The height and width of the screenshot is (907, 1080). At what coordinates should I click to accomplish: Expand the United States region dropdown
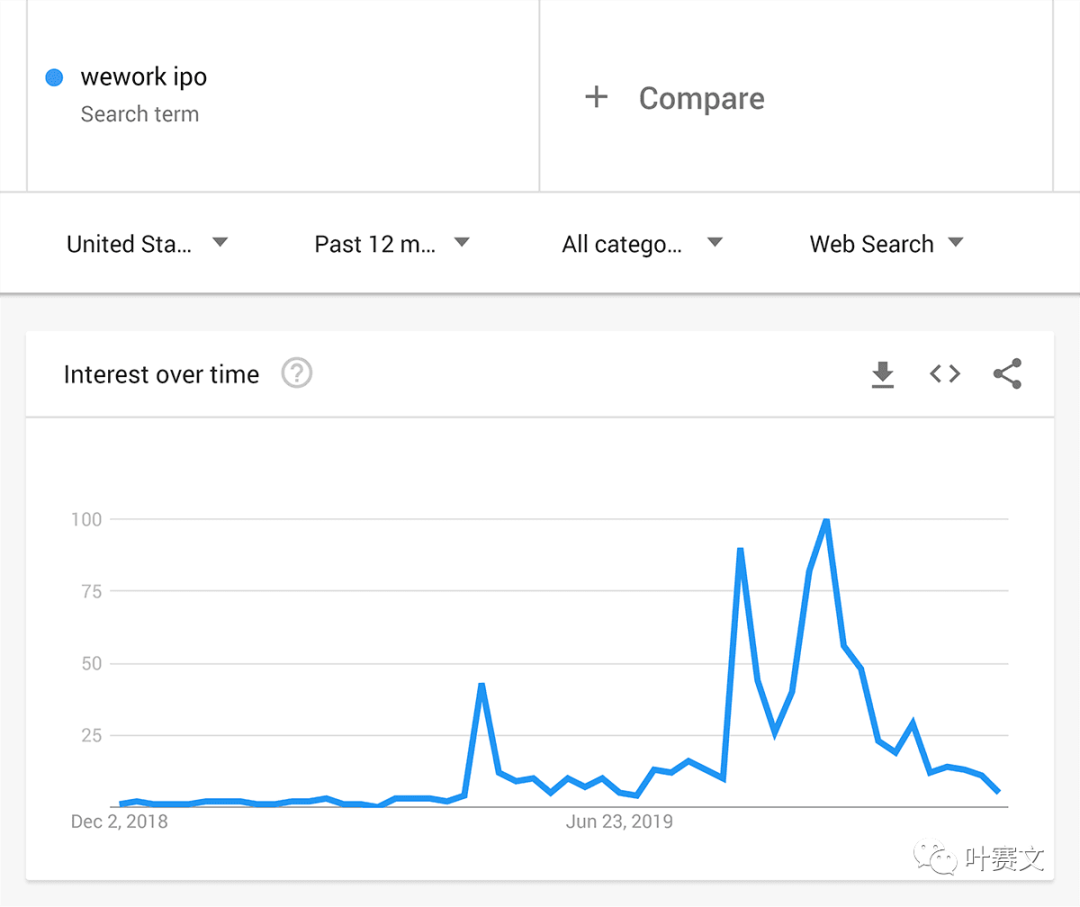coord(147,244)
